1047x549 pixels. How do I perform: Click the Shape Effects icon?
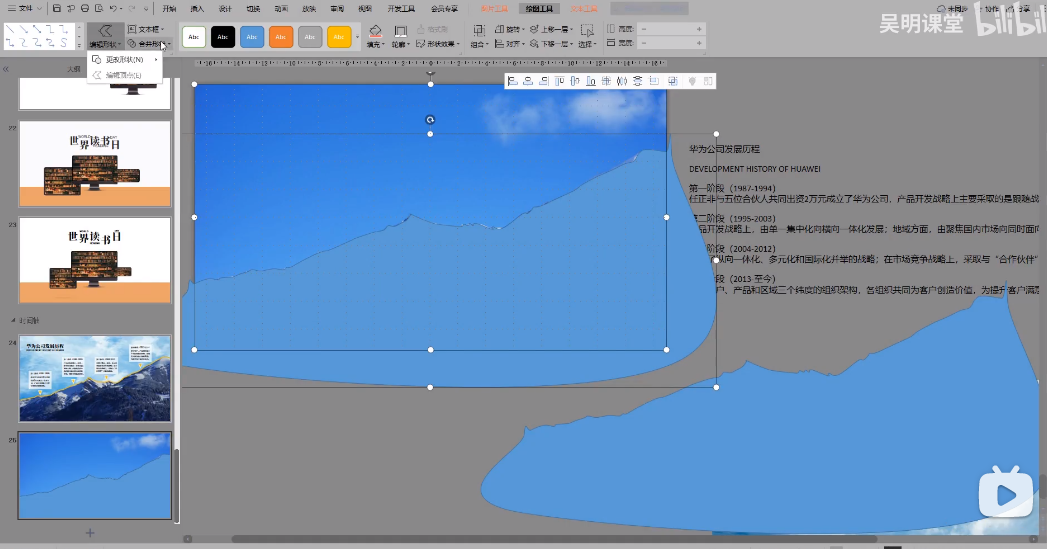(421, 43)
